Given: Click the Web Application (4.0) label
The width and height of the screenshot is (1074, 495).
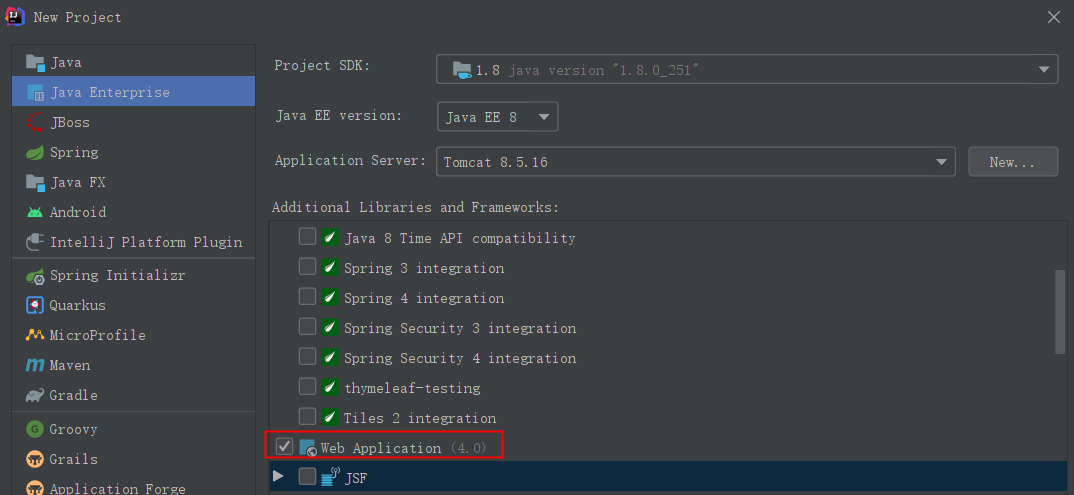Looking at the screenshot, I should coord(403,448).
